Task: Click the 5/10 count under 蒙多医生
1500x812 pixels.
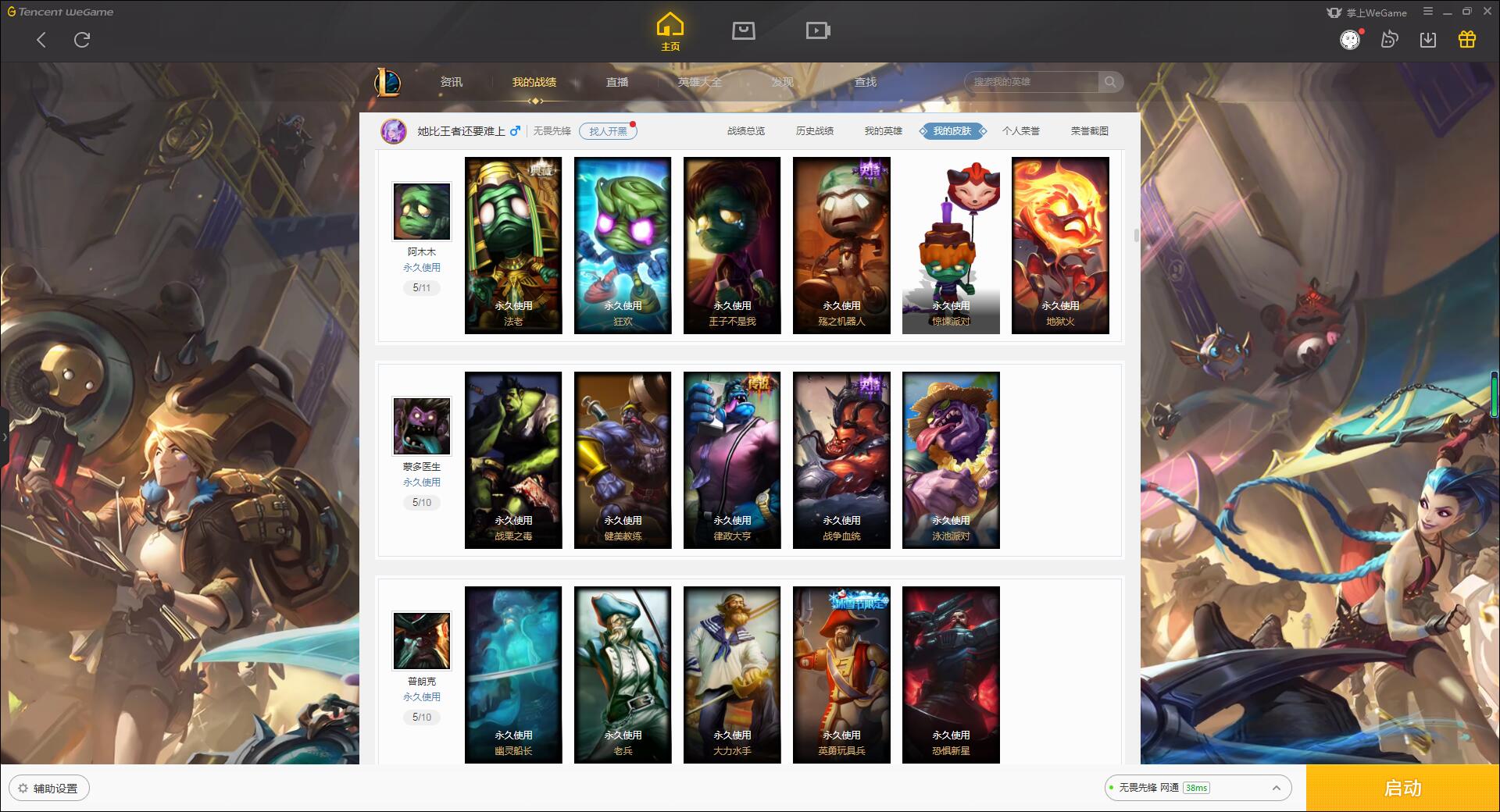Action: click(x=422, y=503)
